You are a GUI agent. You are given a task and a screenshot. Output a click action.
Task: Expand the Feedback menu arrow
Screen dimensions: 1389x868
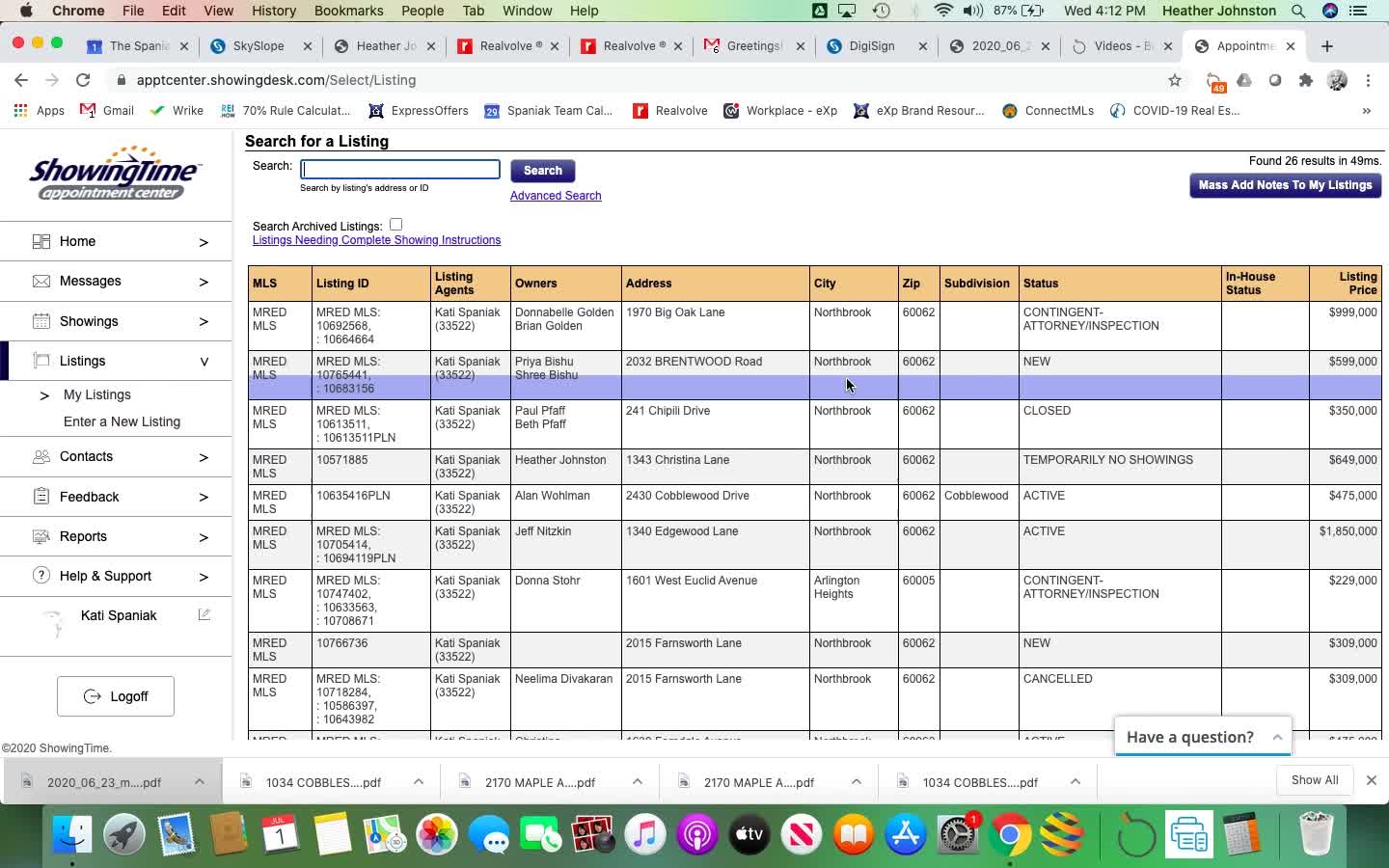[x=204, y=498]
